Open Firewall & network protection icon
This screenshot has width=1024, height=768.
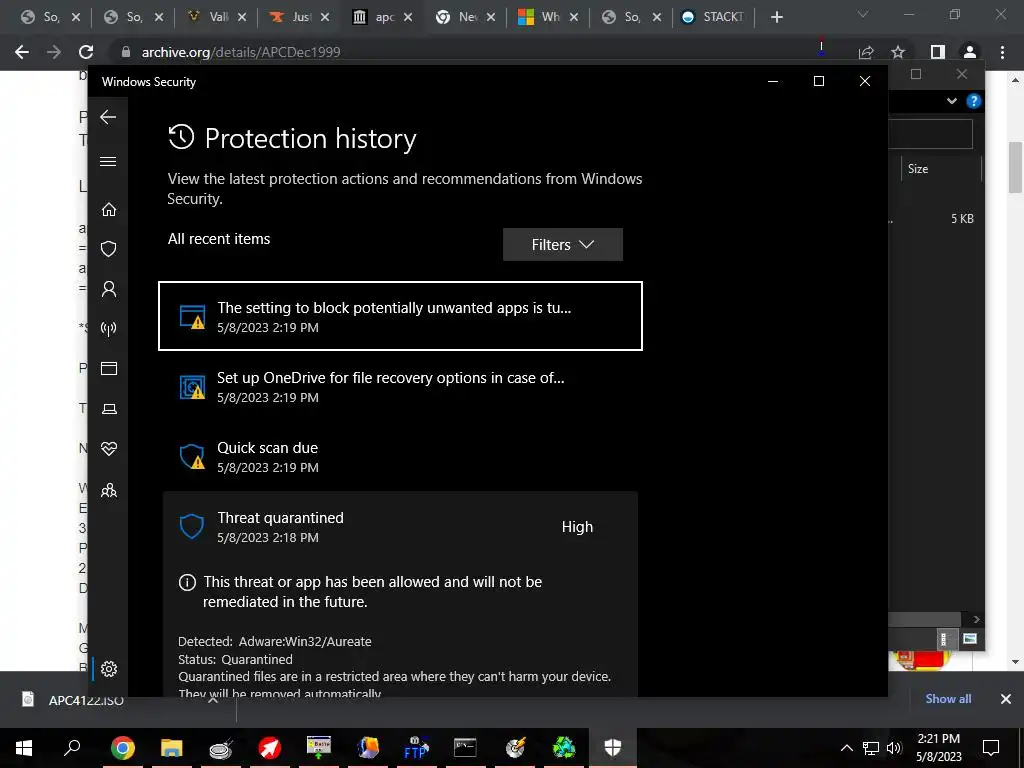point(108,328)
